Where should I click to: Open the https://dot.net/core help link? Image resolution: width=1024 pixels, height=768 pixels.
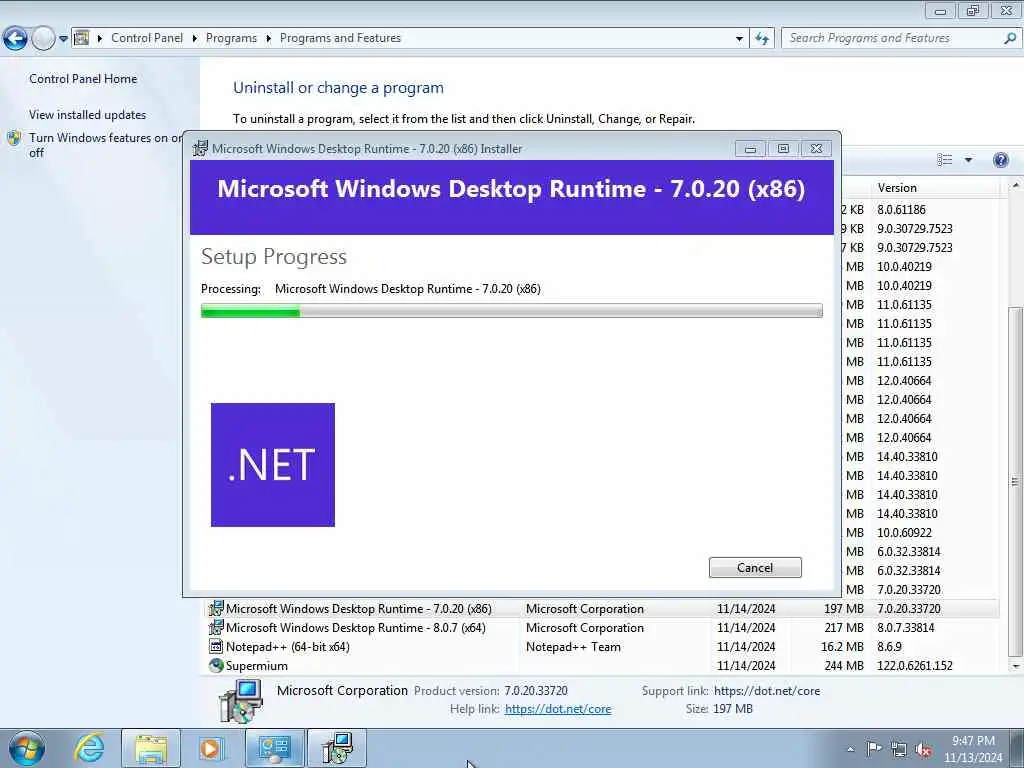(x=558, y=709)
